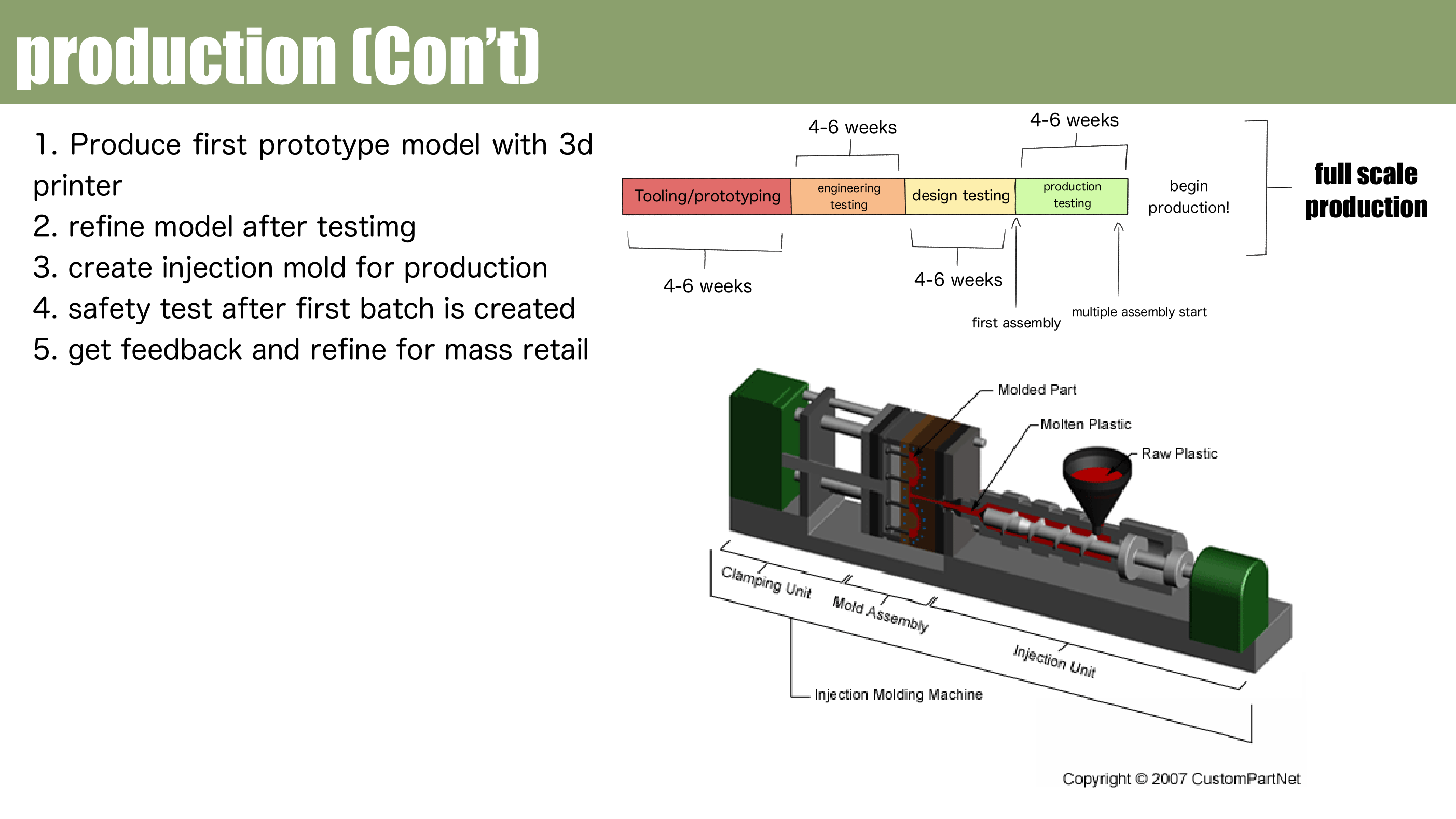
Task: Click 'safety test after first batch' line
Action: [304, 309]
